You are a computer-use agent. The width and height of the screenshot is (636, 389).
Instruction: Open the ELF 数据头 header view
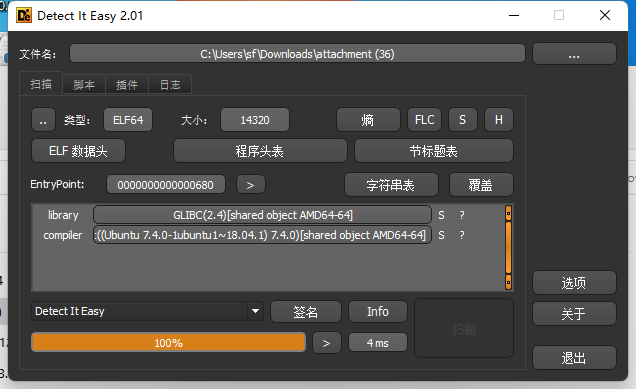tap(78, 151)
